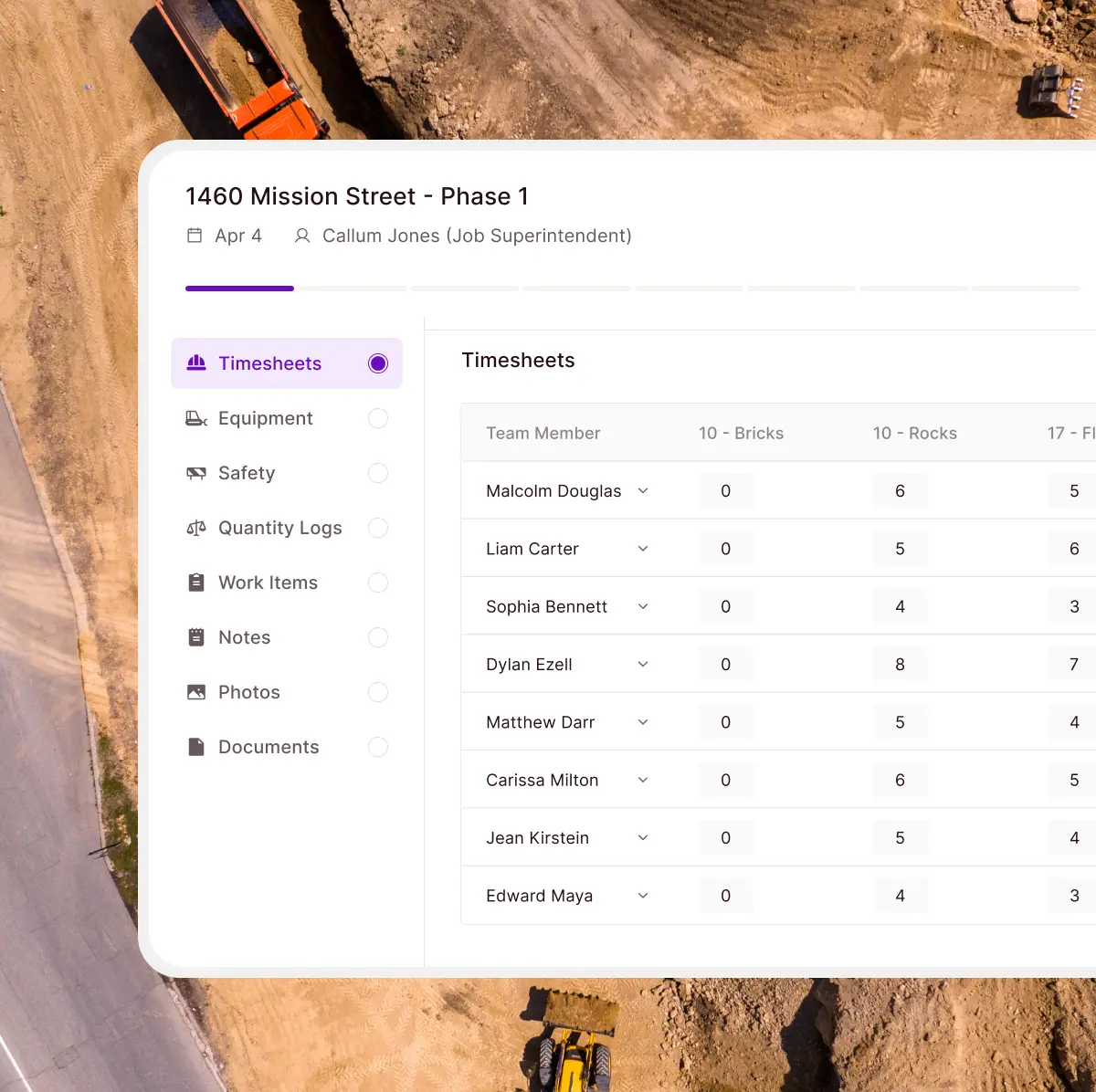Expand the Edward Maya row chevron
Screen dimensions: 1096x1092
point(643,896)
